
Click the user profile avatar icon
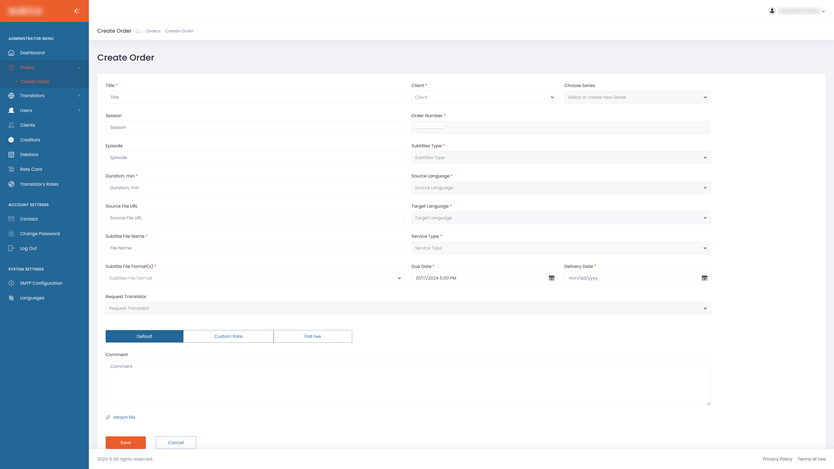[772, 11]
